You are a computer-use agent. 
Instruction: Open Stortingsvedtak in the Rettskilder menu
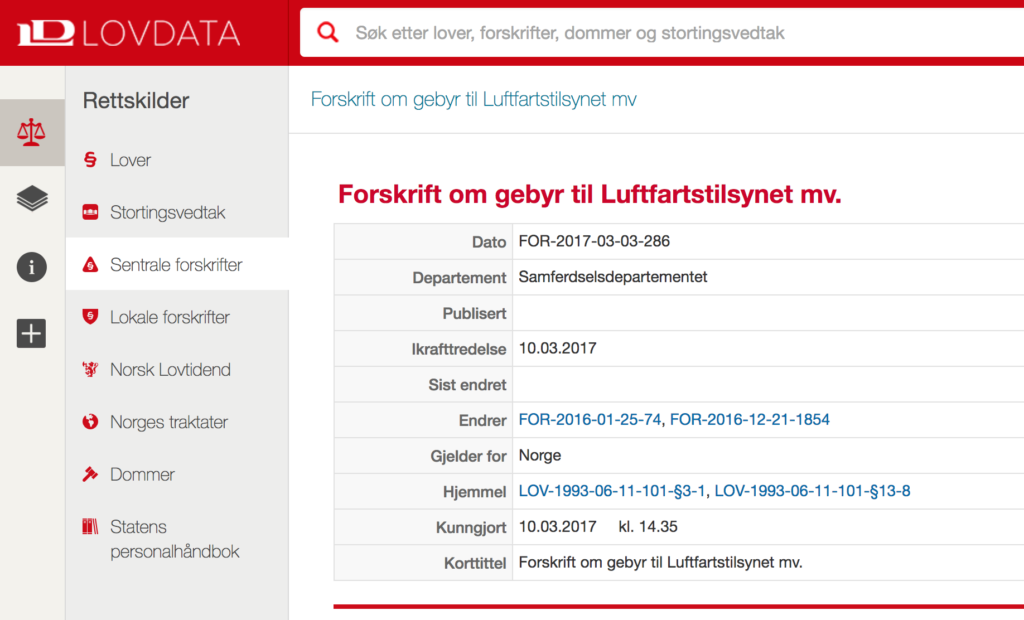tap(167, 213)
